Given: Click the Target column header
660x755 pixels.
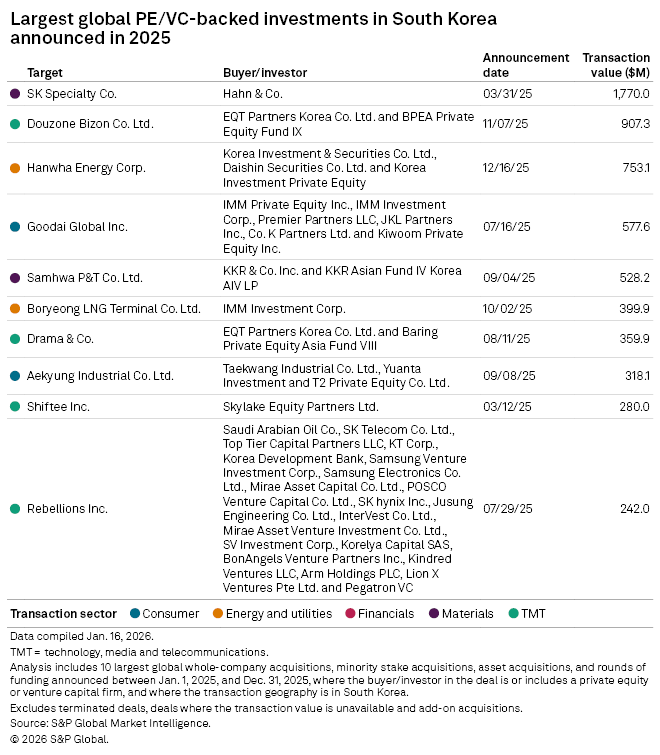Looking at the screenshot, I should pos(45,73).
